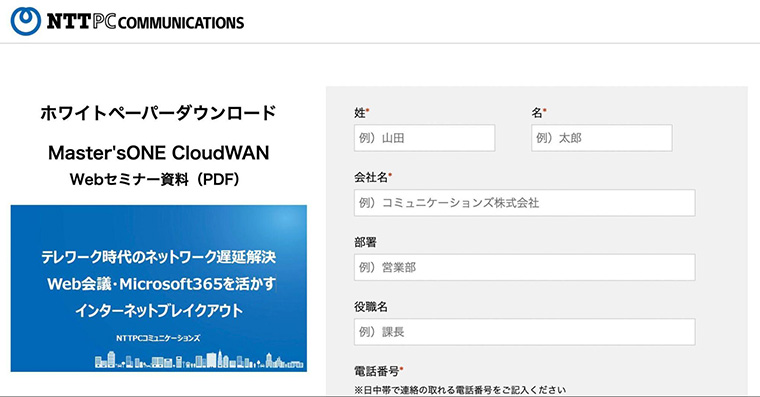The width and height of the screenshot is (760, 397).
Task: Click the city skyline graphic on the cover
Action: (x=199, y=360)
